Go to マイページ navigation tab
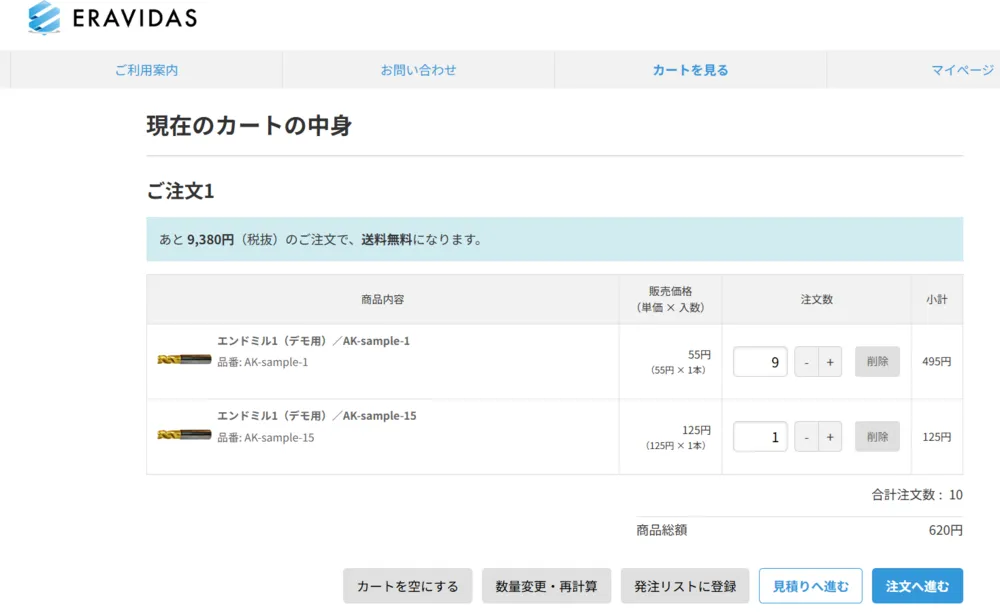The height and width of the screenshot is (615, 1000). coord(962,70)
